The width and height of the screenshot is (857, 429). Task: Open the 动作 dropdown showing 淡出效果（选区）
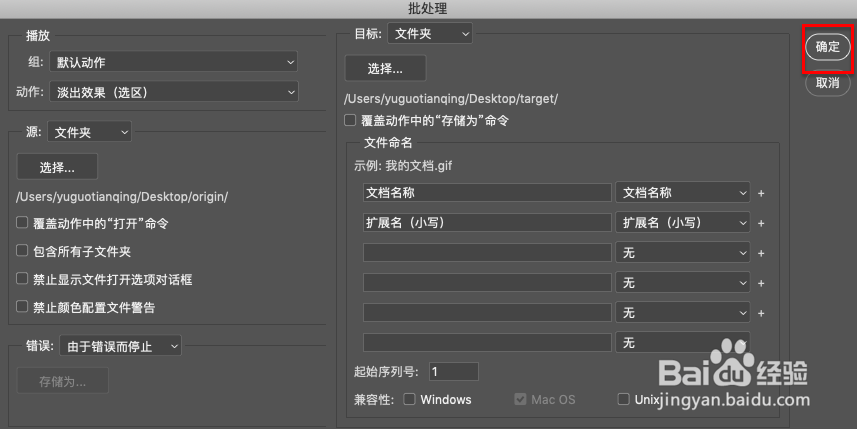174,92
